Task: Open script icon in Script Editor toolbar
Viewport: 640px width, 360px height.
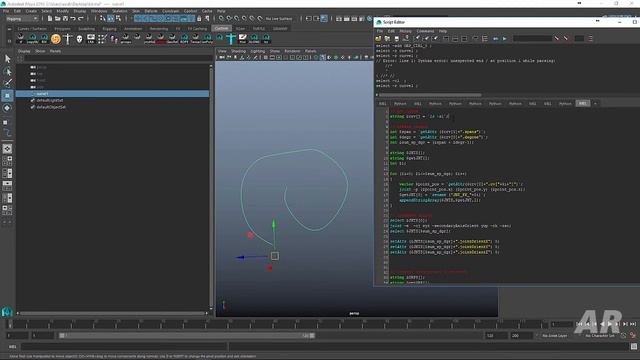Action: click(x=378, y=38)
